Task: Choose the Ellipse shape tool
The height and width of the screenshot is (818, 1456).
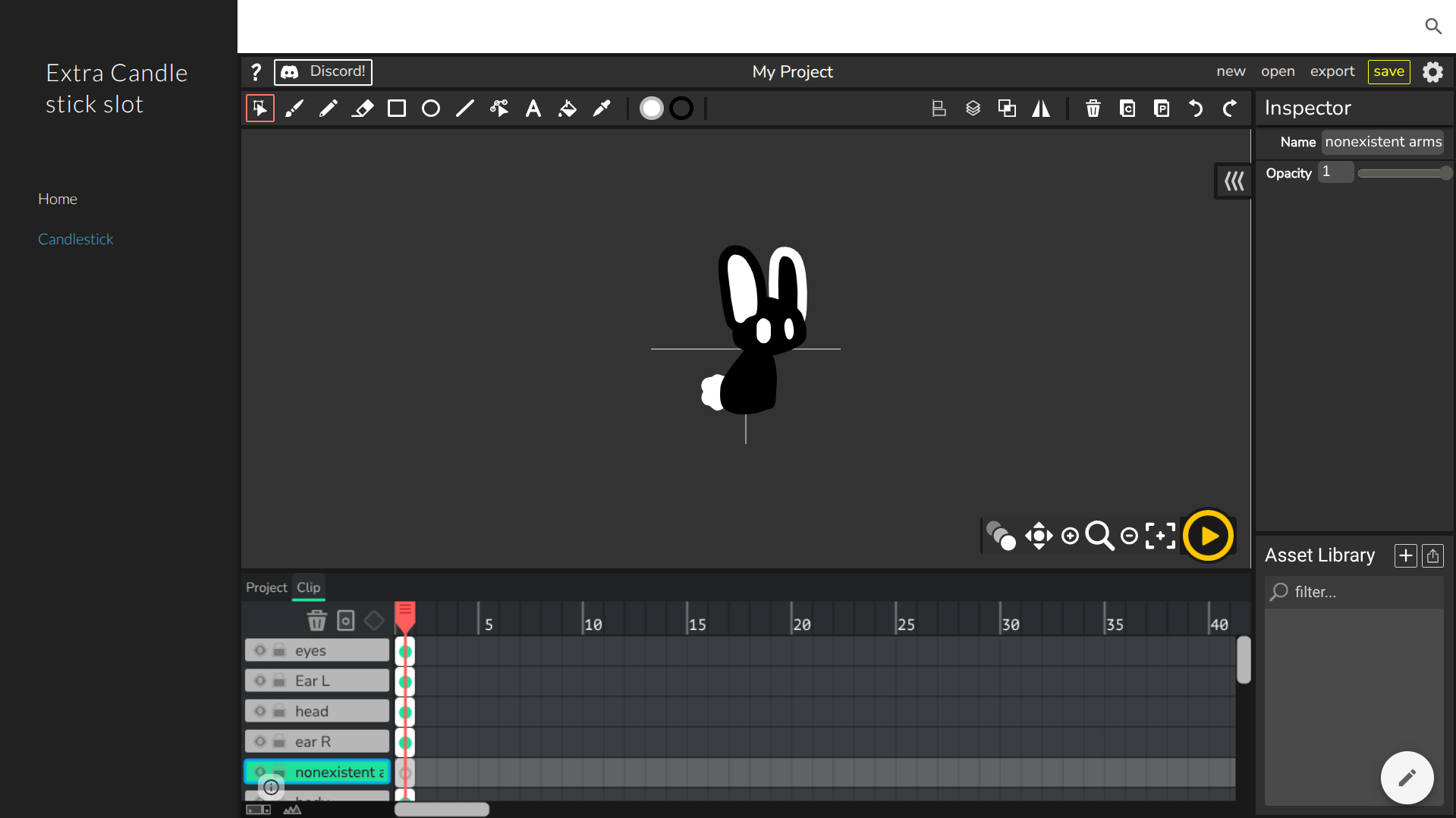Action: click(430, 109)
